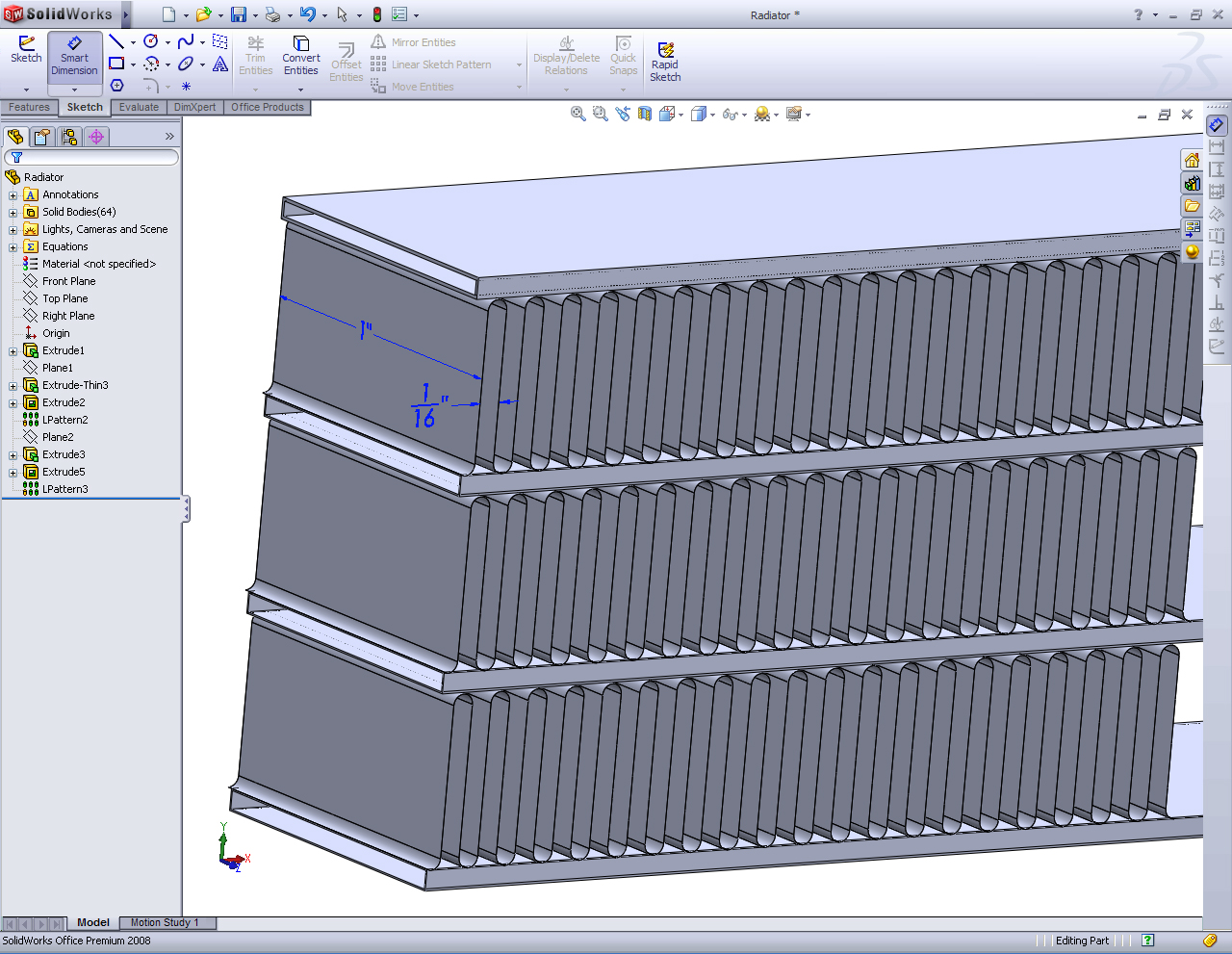Expand the Solid Bodies(64) node

13,213
